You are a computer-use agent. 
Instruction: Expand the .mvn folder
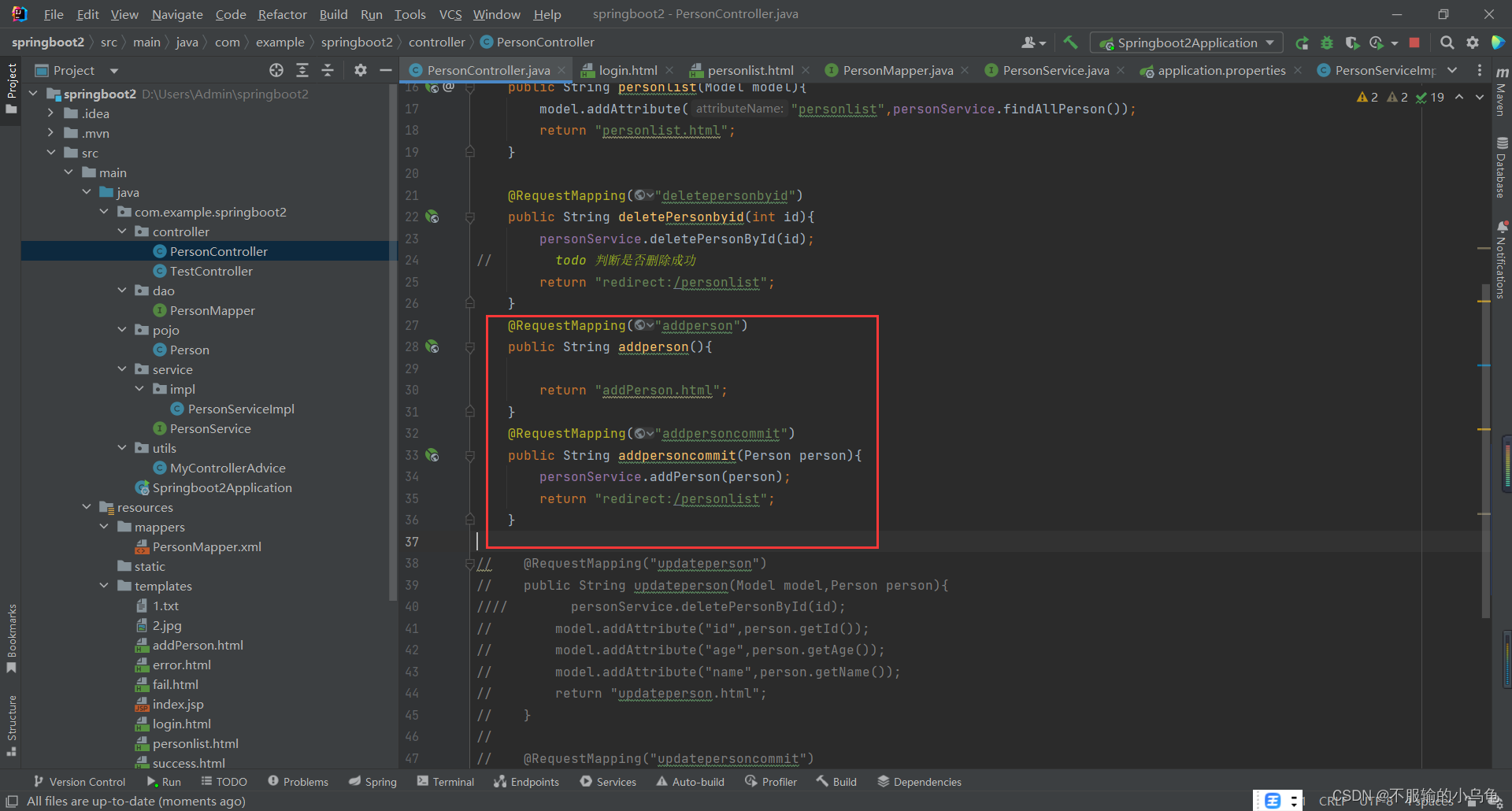click(x=51, y=133)
